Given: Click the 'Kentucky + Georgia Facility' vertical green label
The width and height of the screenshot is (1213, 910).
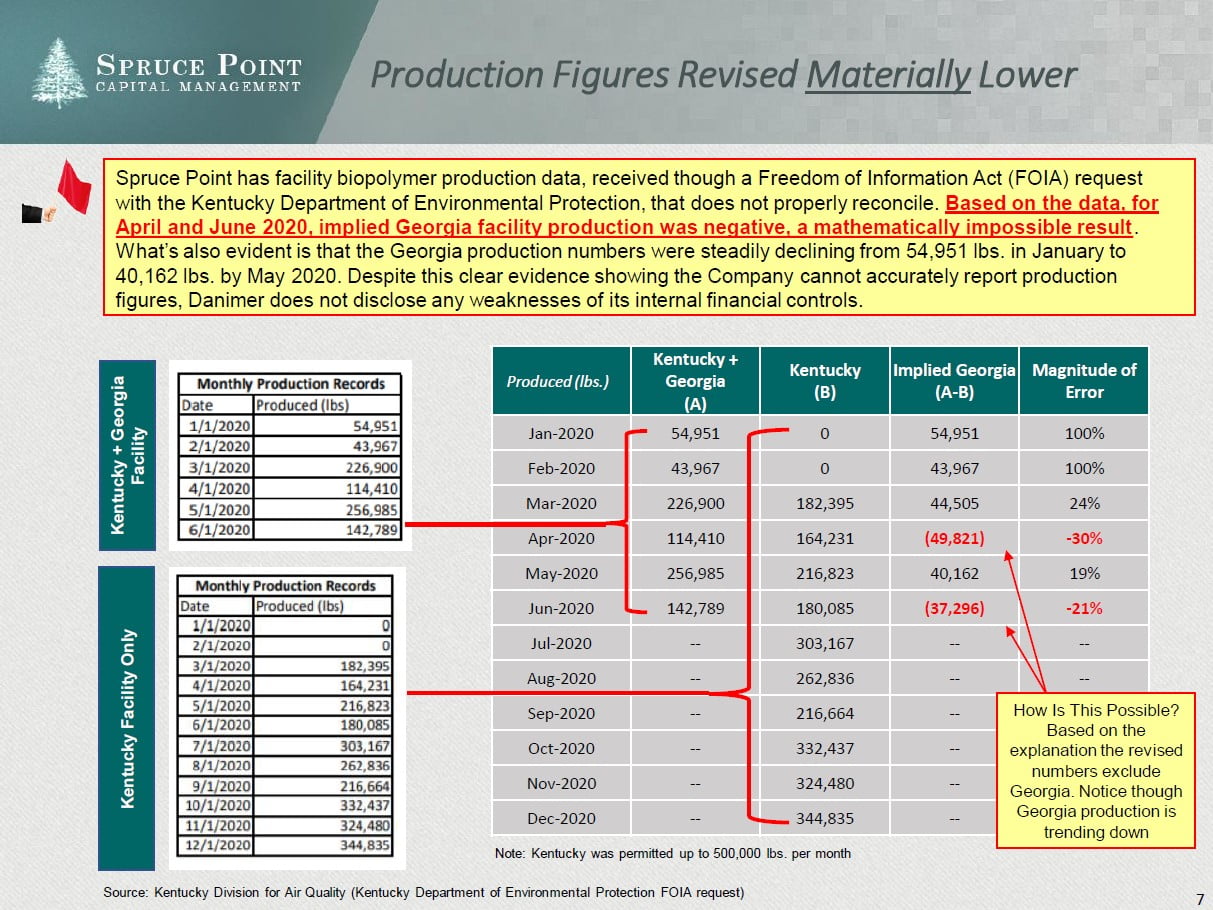Looking at the screenshot, I should (126, 455).
